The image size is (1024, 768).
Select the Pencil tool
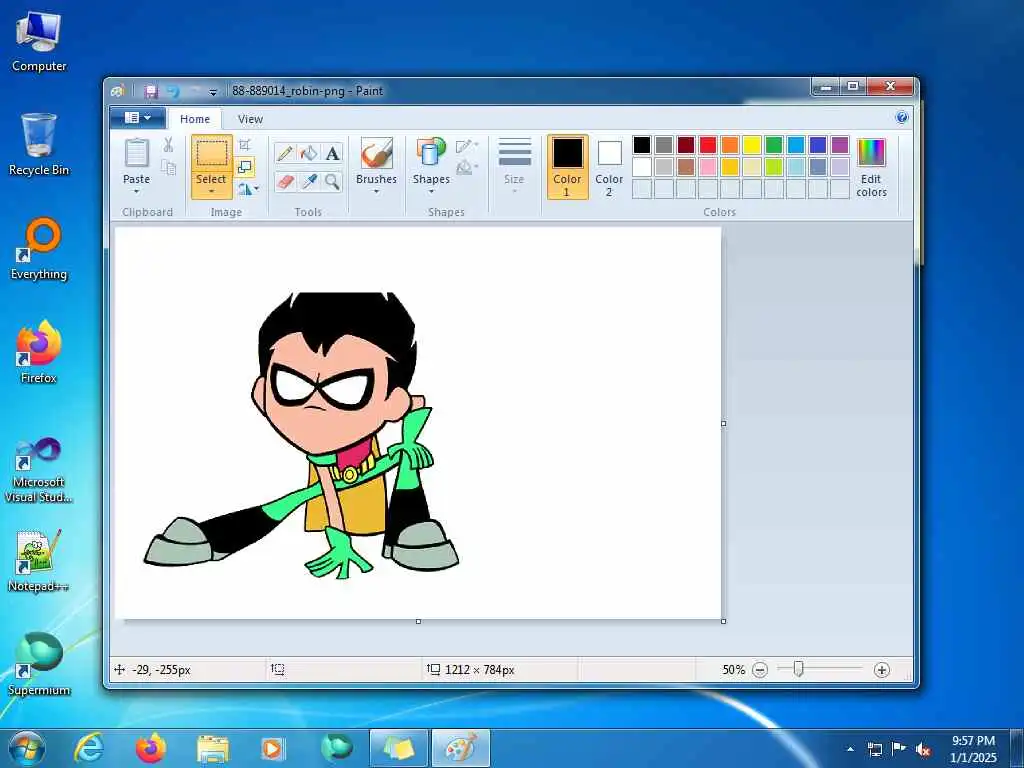(285, 153)
